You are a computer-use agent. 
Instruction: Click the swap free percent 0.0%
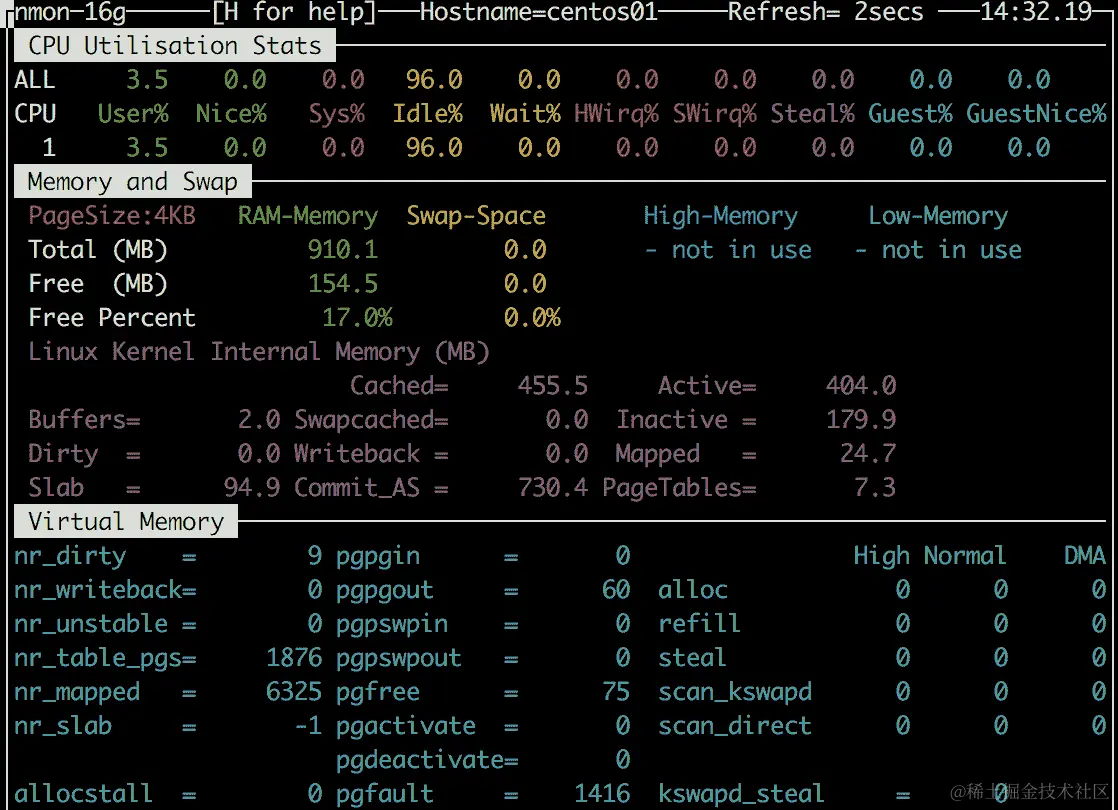(533, 317)
